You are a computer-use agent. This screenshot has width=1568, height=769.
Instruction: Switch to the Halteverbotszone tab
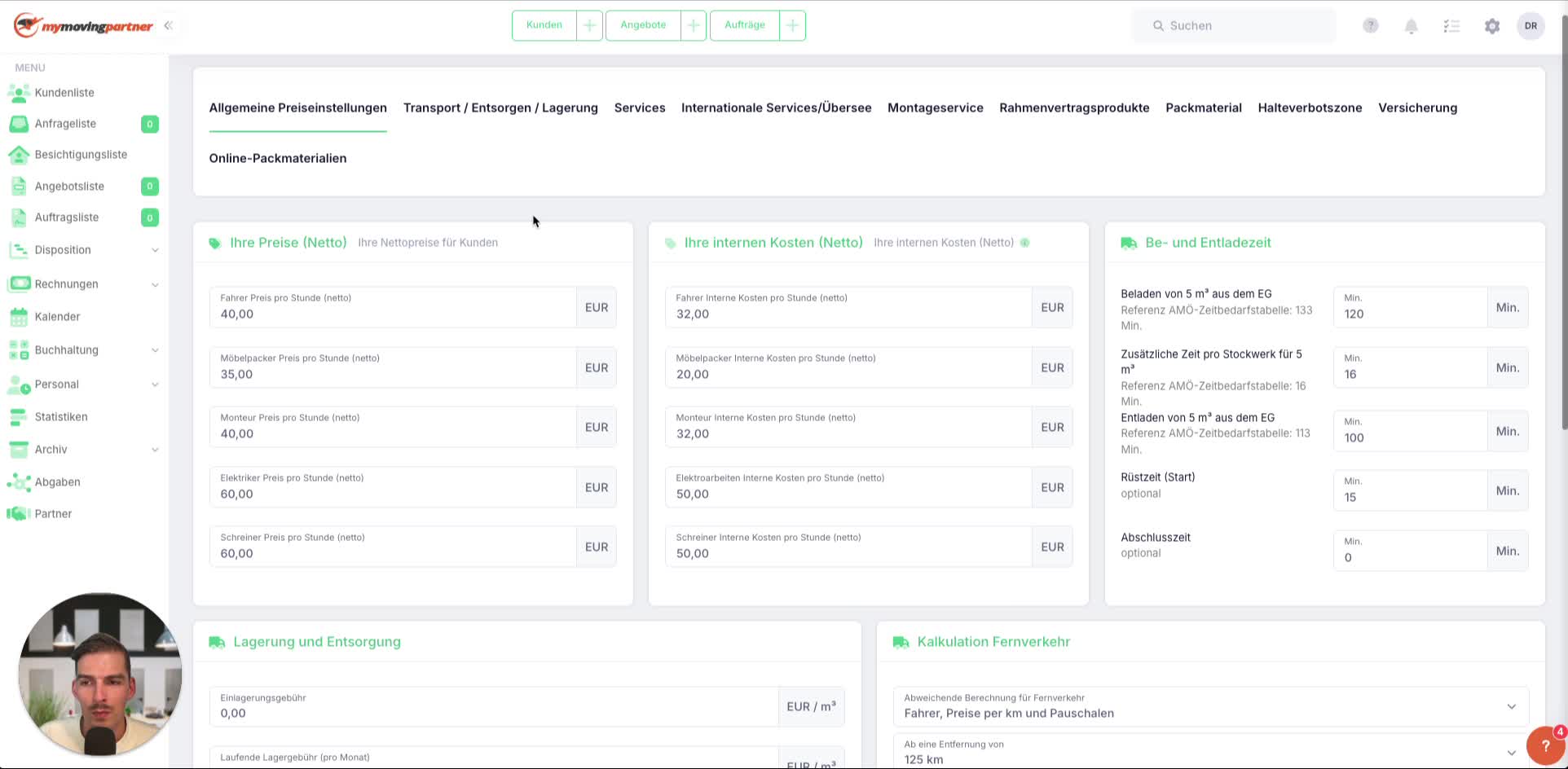(x=1310, y=108)
